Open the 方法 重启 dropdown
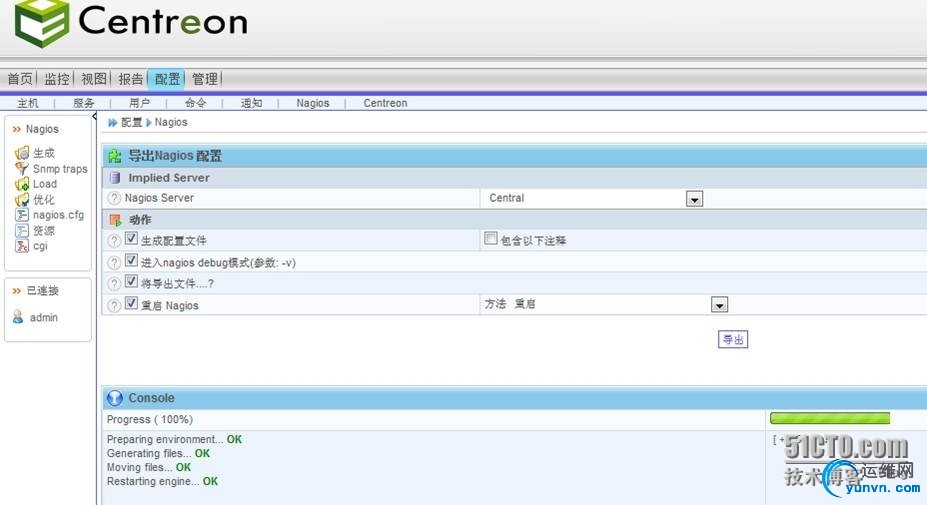Screen dimensions: 927x505 tap(719, 305)
